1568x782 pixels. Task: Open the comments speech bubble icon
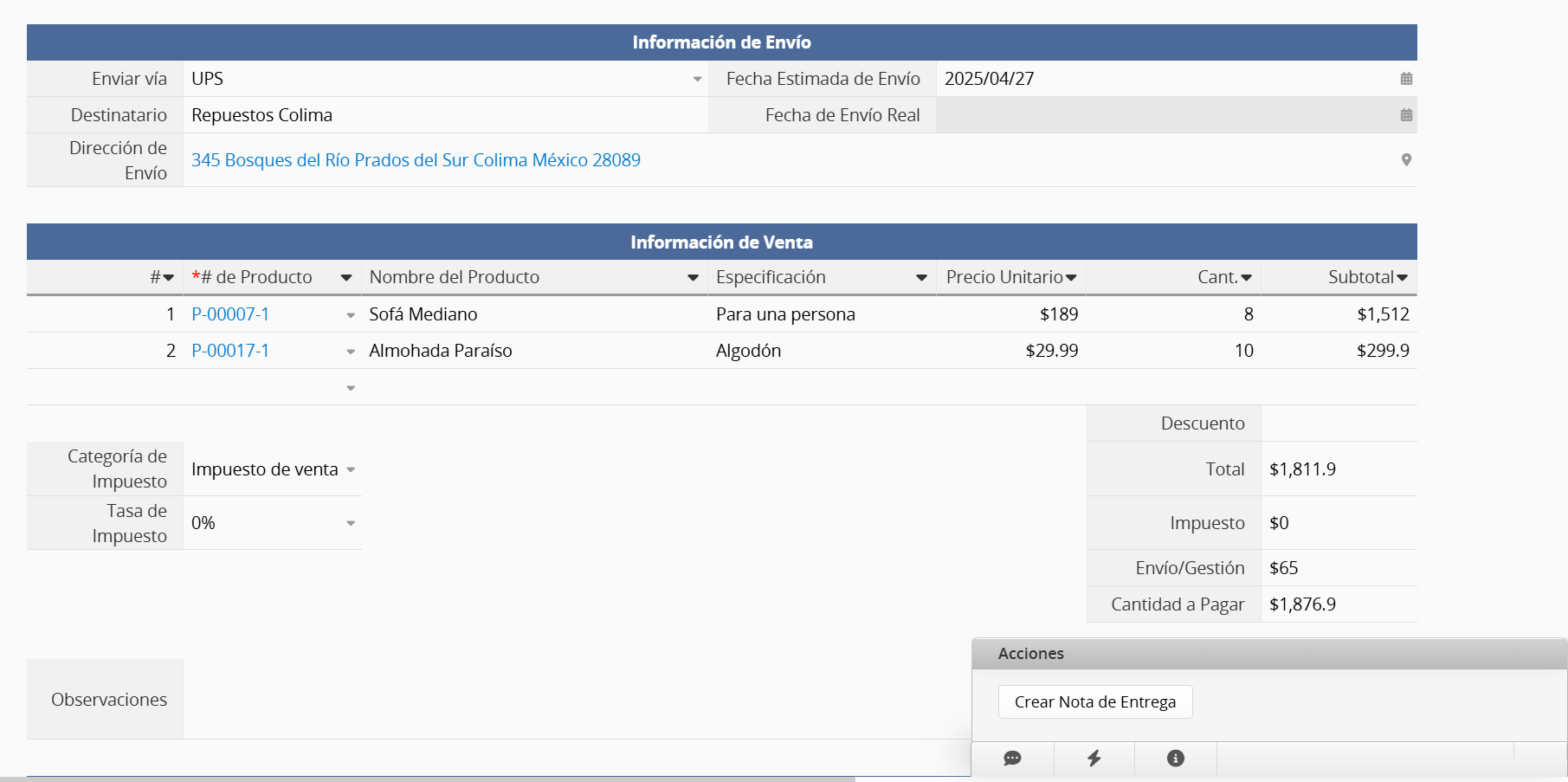[1012, 759]
